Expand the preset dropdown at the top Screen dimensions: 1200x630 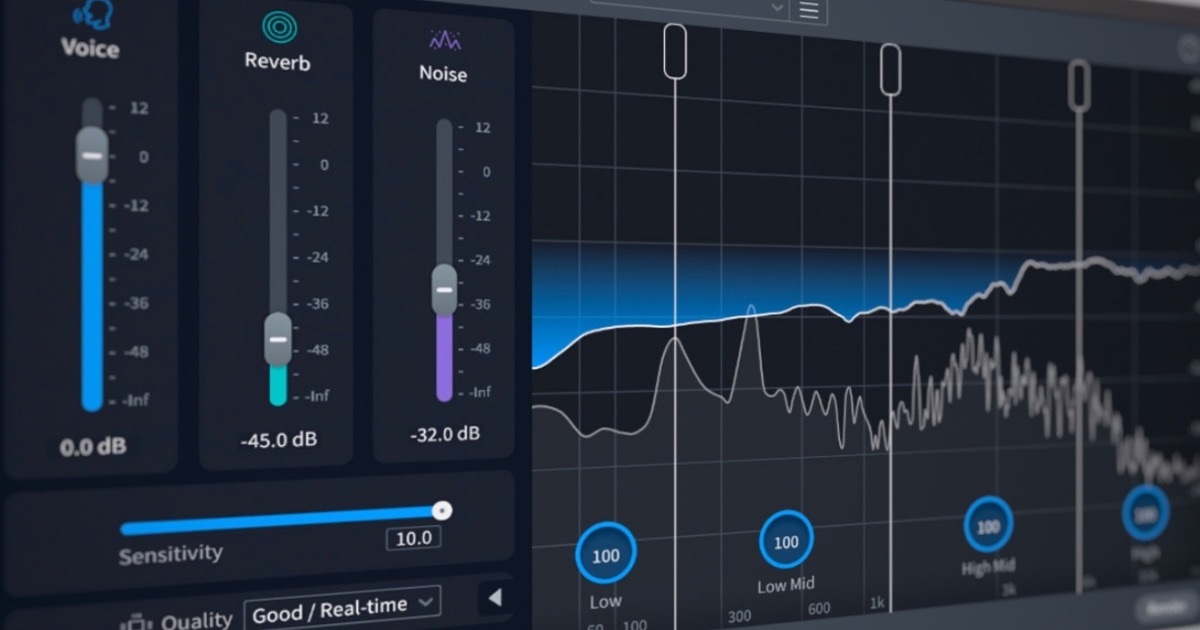(777, 8)
